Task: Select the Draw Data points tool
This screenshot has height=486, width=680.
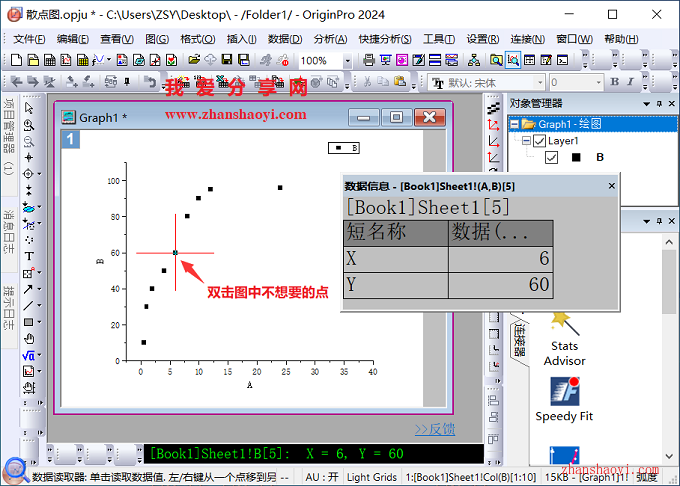Action: 29,240
